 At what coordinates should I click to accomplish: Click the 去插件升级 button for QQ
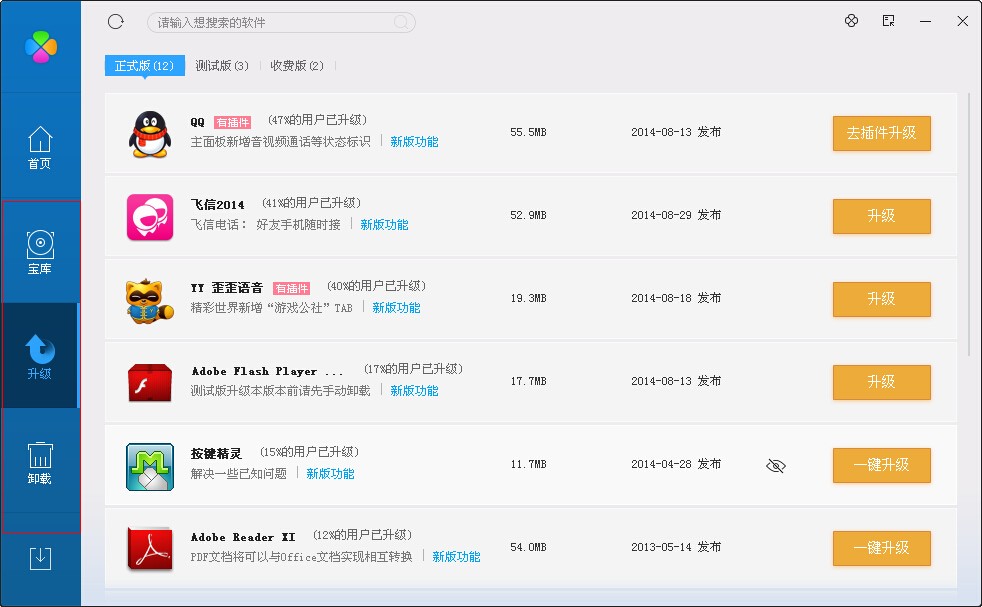coord(881,133)
